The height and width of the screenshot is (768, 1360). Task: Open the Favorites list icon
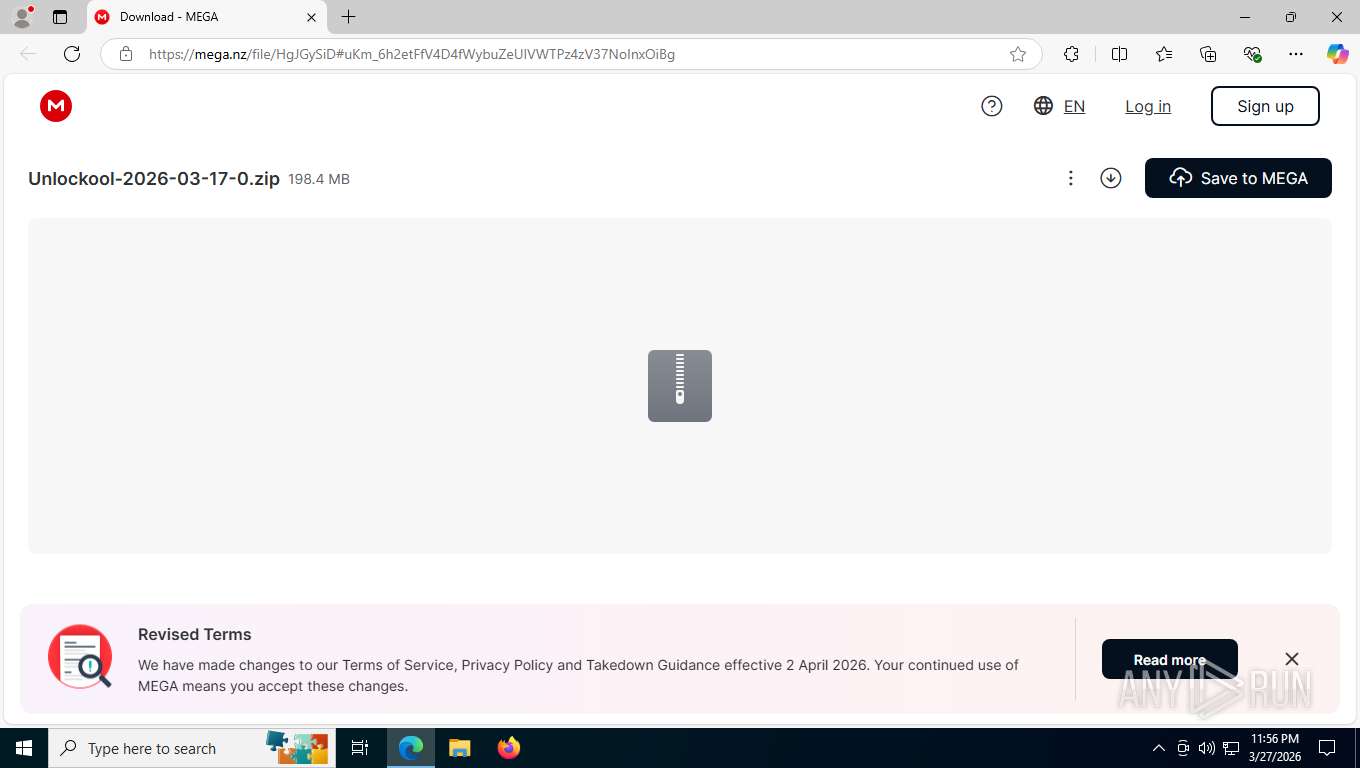tap(1164, 54)
